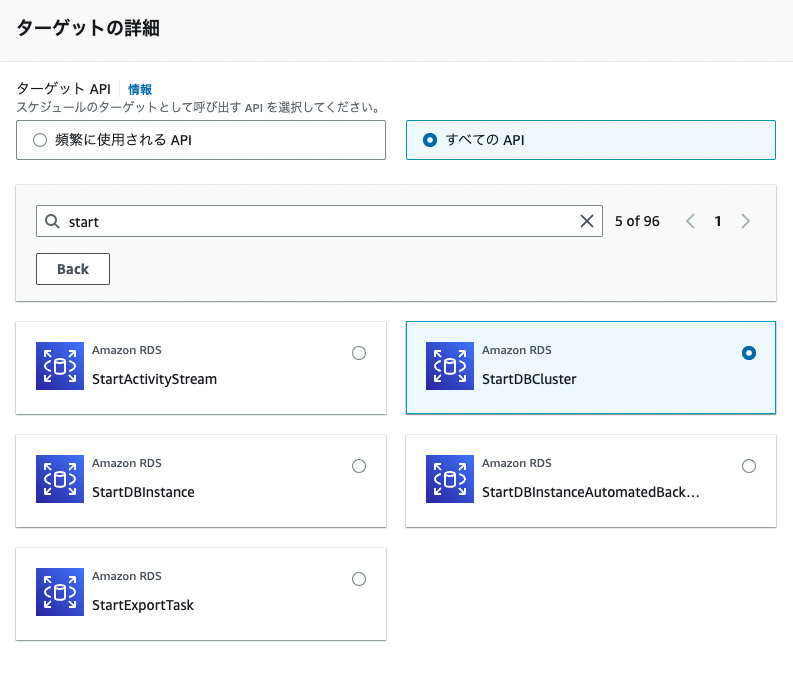Click the Amazon RDS icon for StartDBCluster
Viewport: 793px width, 677px height.
[450, 366]
